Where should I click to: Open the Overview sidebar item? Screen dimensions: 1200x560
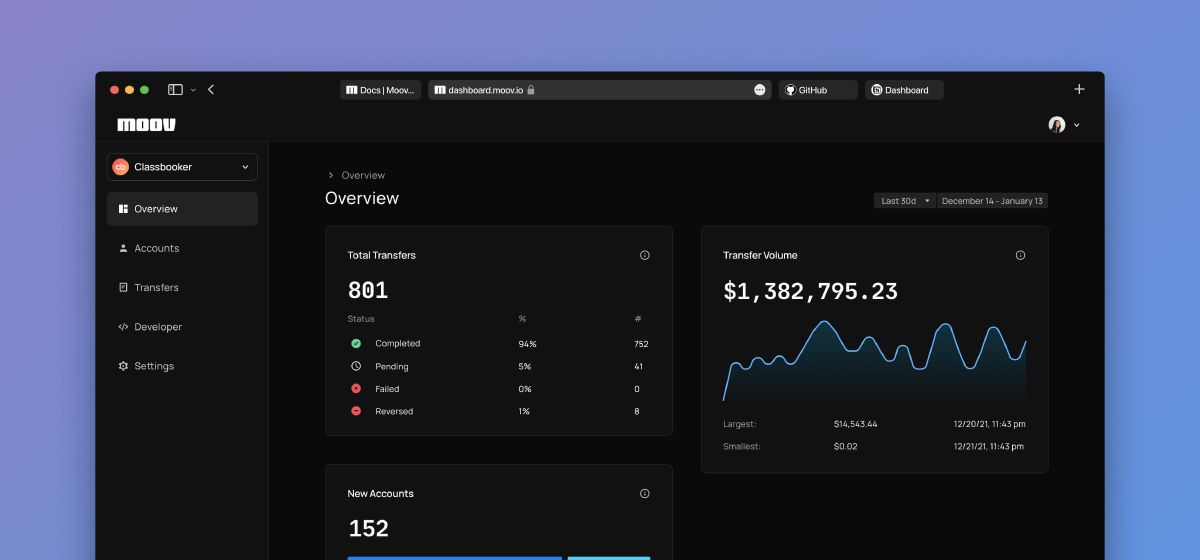(182, 209)
